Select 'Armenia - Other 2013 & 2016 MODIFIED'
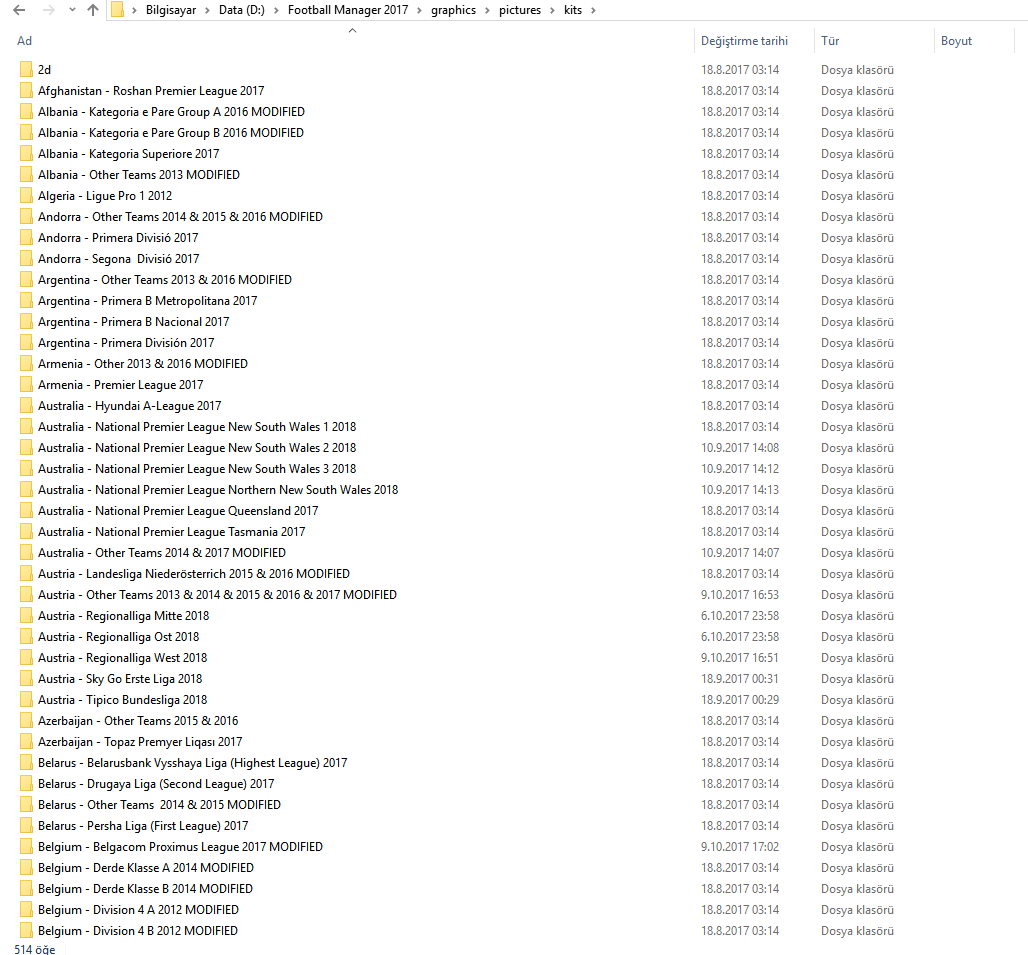 tap(143, 364)
